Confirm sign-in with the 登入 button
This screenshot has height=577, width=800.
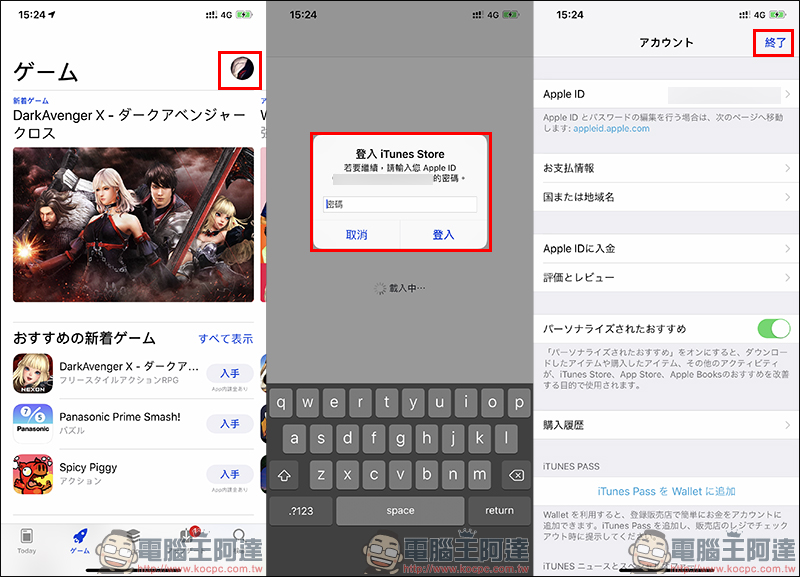pos(443,235)
